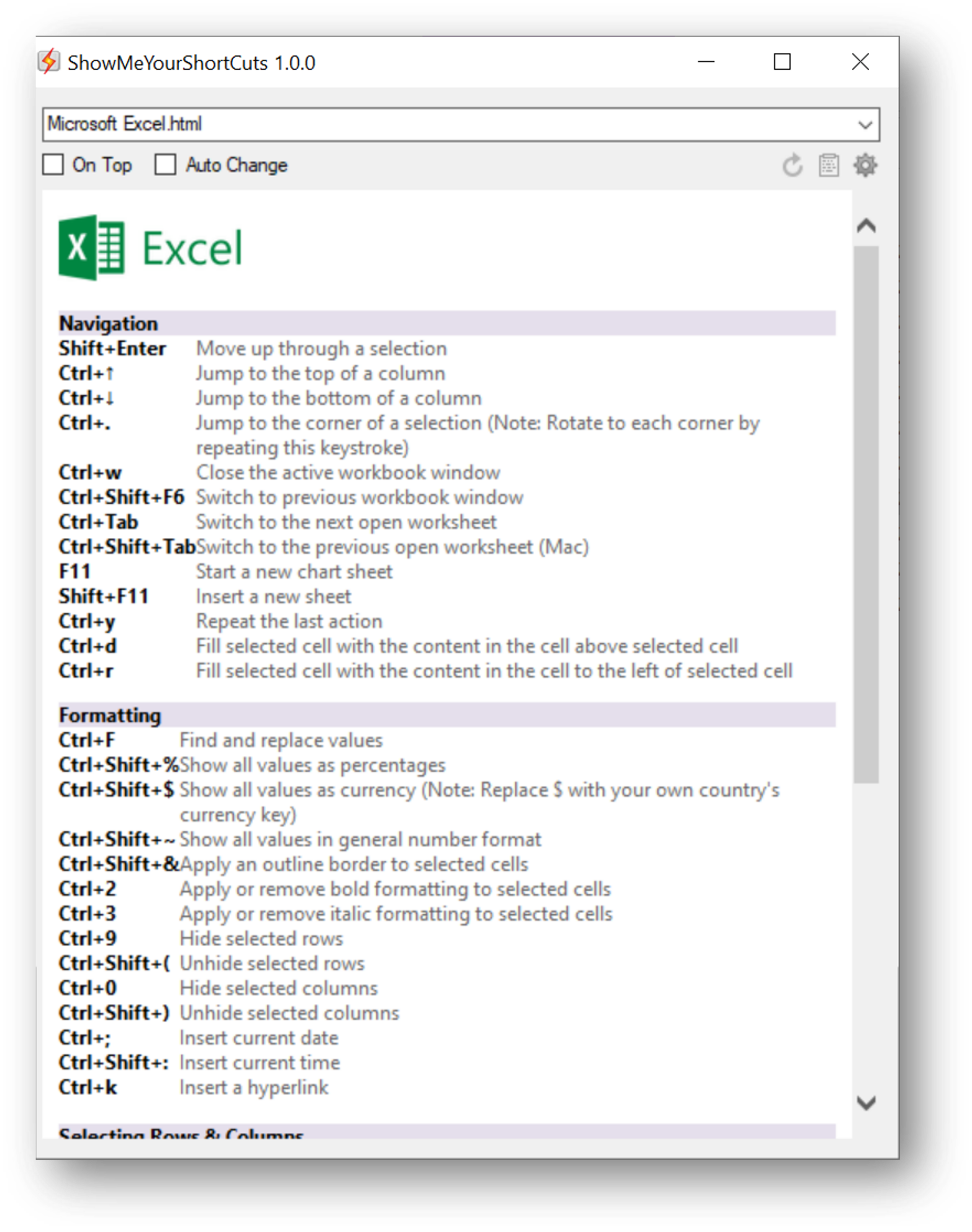Maximize the ShowMeYourShortCuts window
The image size is (972, 1232).
pyautogui.click(x=782, y=62)
